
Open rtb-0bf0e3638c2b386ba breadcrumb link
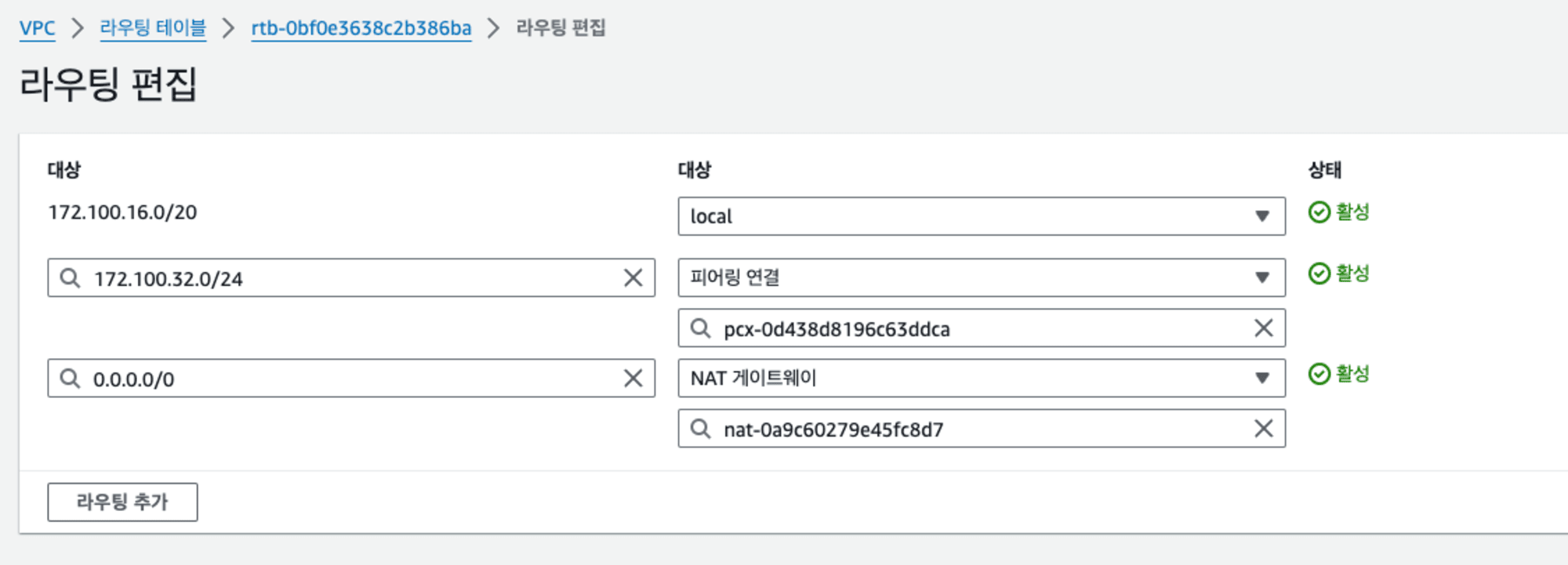tap(361, 28)
